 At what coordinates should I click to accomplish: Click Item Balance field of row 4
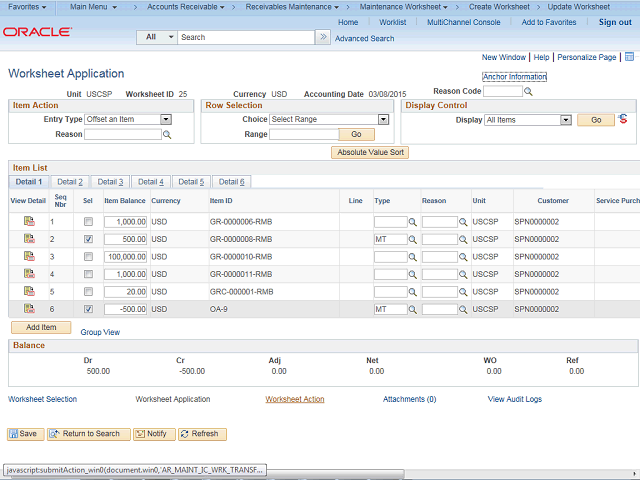pyautogui.click(x=125, y=275)
